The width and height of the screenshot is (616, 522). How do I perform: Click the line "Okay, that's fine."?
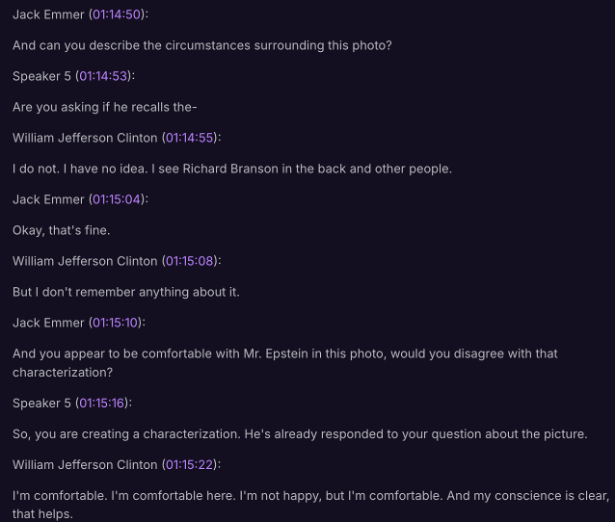tap(61, 230)
